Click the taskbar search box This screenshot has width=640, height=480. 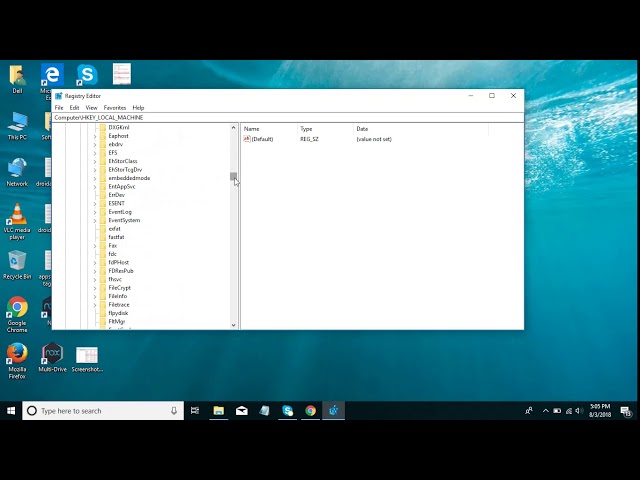(x=103, y=411)
